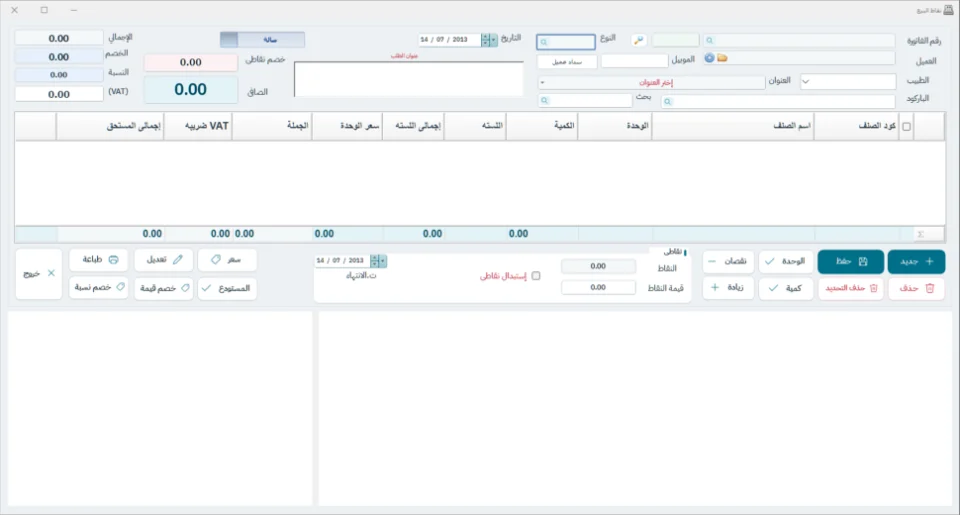This screenshot has width=960, height=515.
Task: Click the كمية (Quantity) checkmark button
Action: tap(786, 288)
